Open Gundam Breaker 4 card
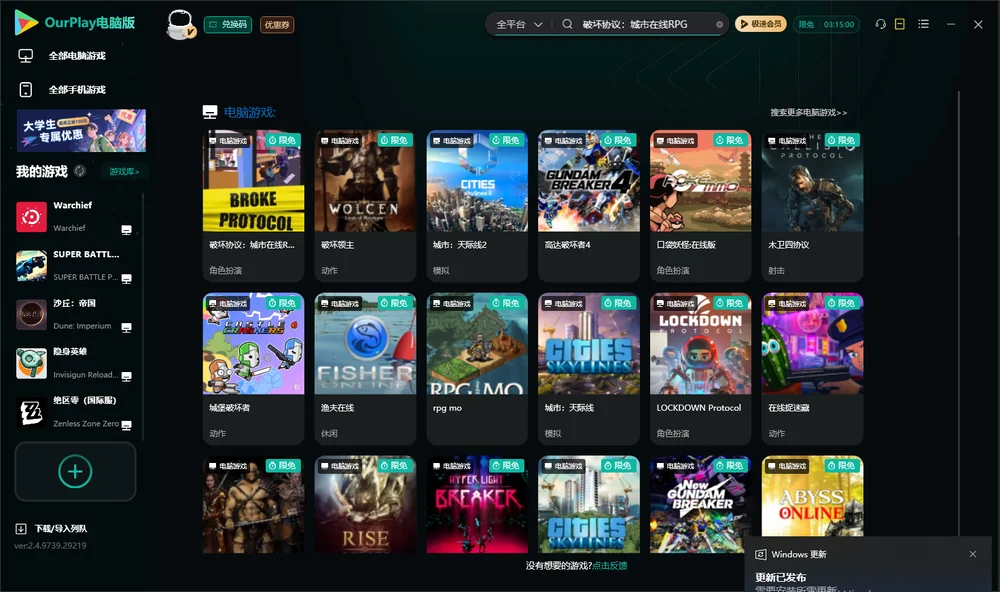This screenshot has width=1000, height=592. pos(589,206)
